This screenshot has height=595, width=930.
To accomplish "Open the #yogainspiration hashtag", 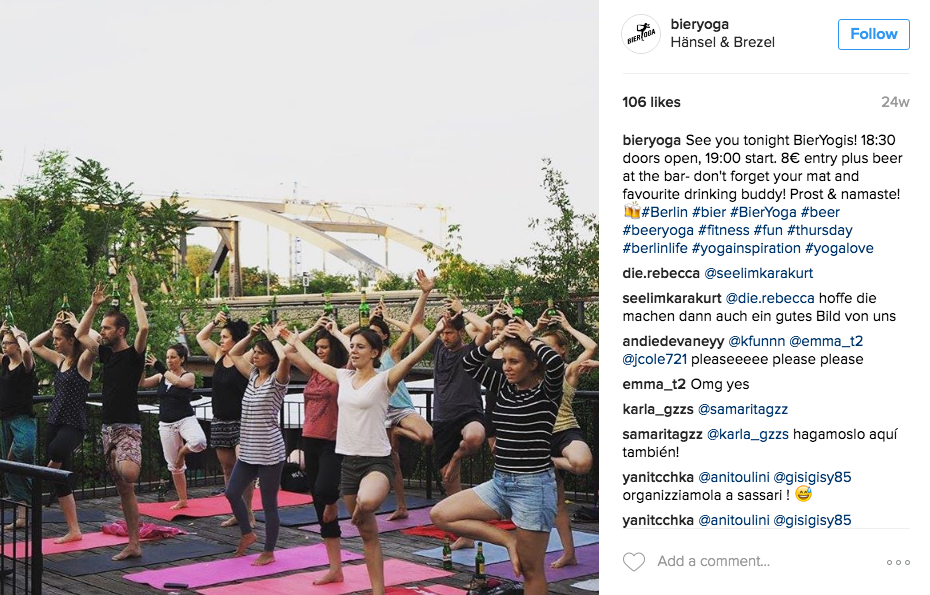I will [746, 248].
